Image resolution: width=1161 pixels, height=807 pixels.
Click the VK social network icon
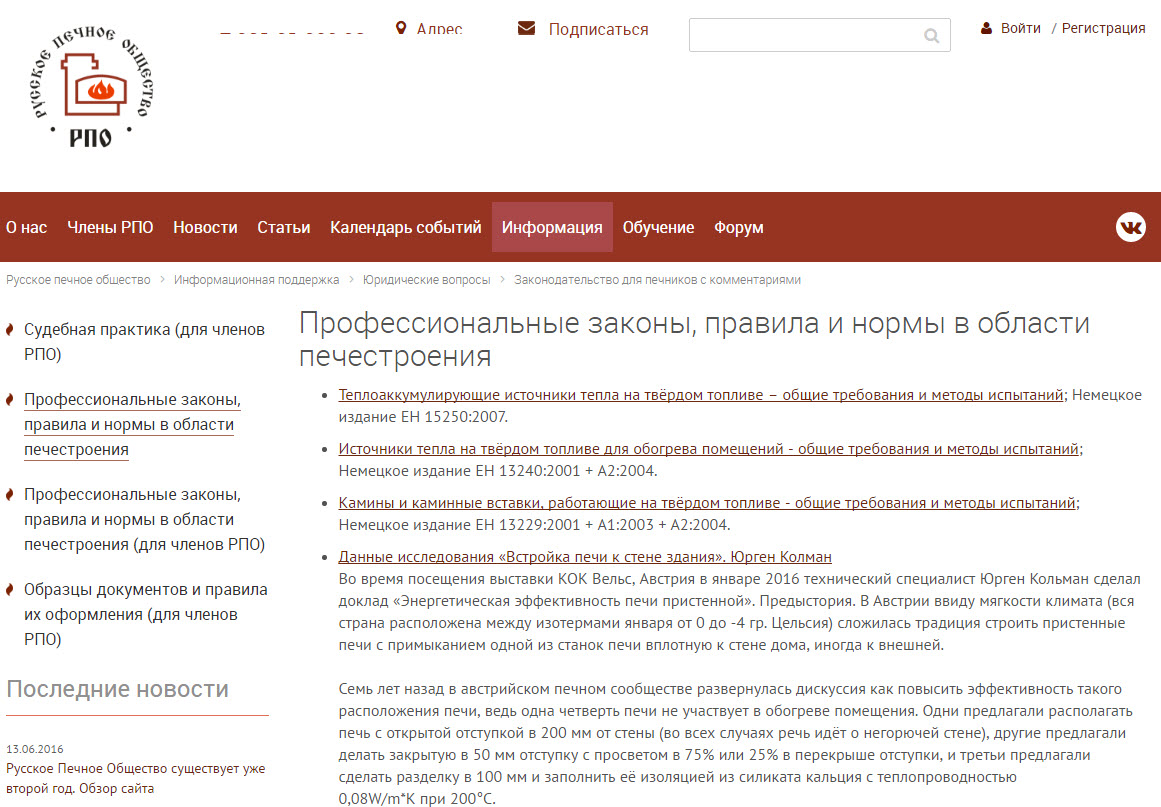pos(1130,227)
